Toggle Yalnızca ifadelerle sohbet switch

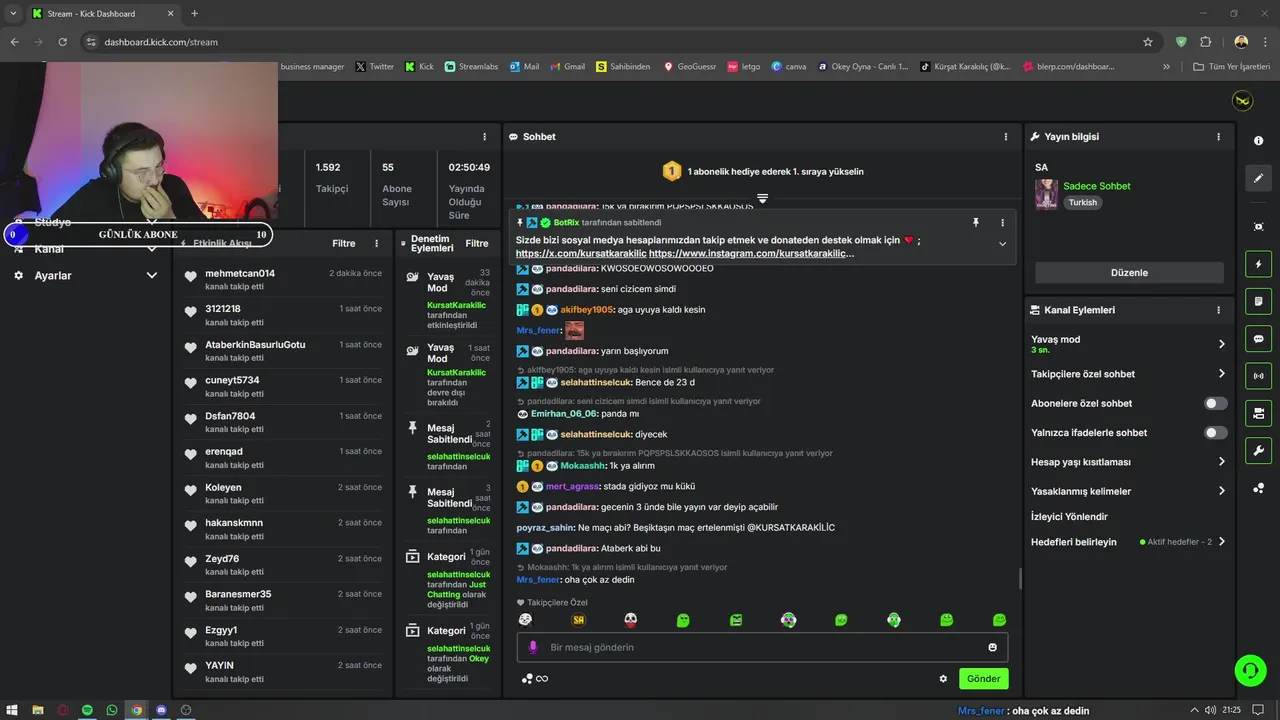tap(1216, 433)
